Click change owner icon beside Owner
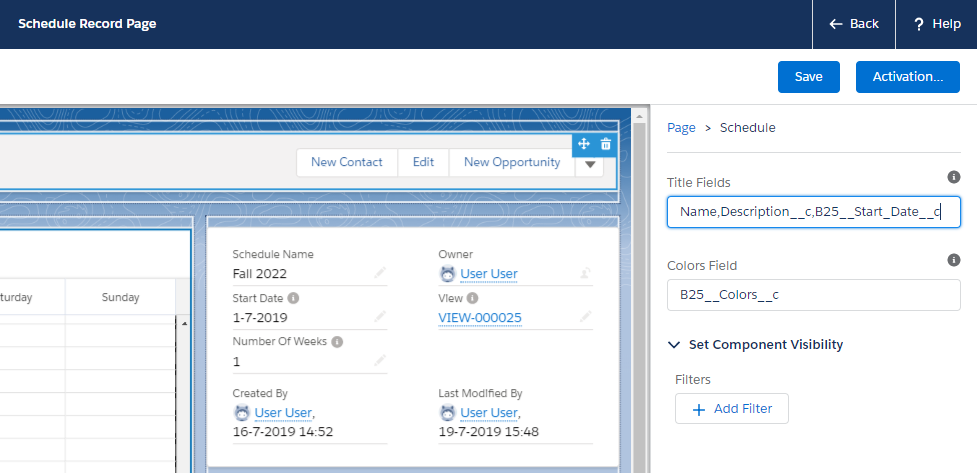Image resolution: width=977 pixels, height=473 pixels. click(585, 272)
